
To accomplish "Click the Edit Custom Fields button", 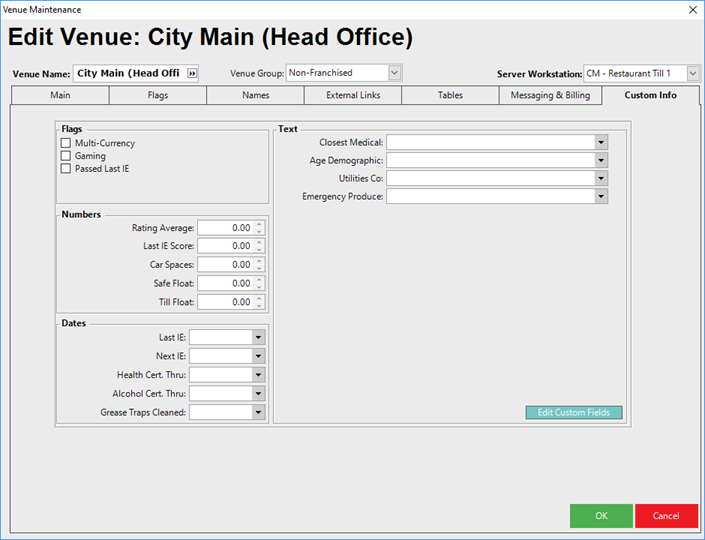I will (x=574, y=412).
